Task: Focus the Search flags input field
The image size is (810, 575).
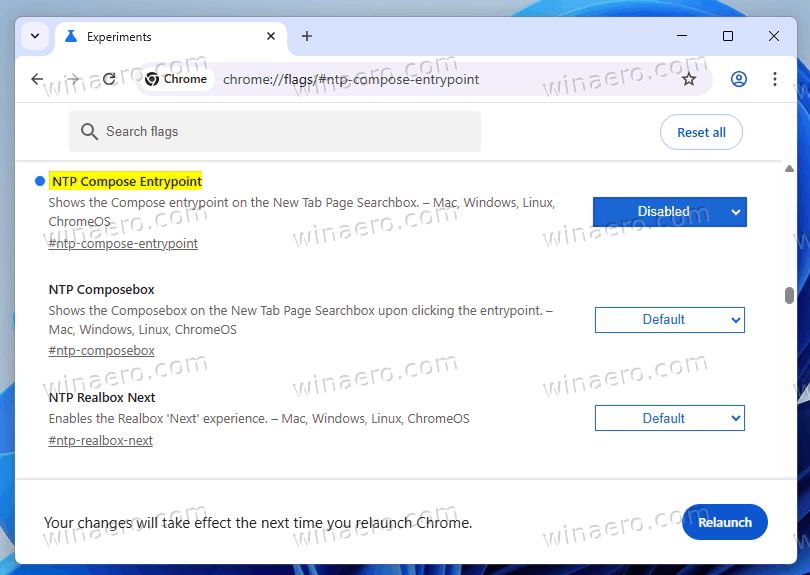Action: coord(275,132)
